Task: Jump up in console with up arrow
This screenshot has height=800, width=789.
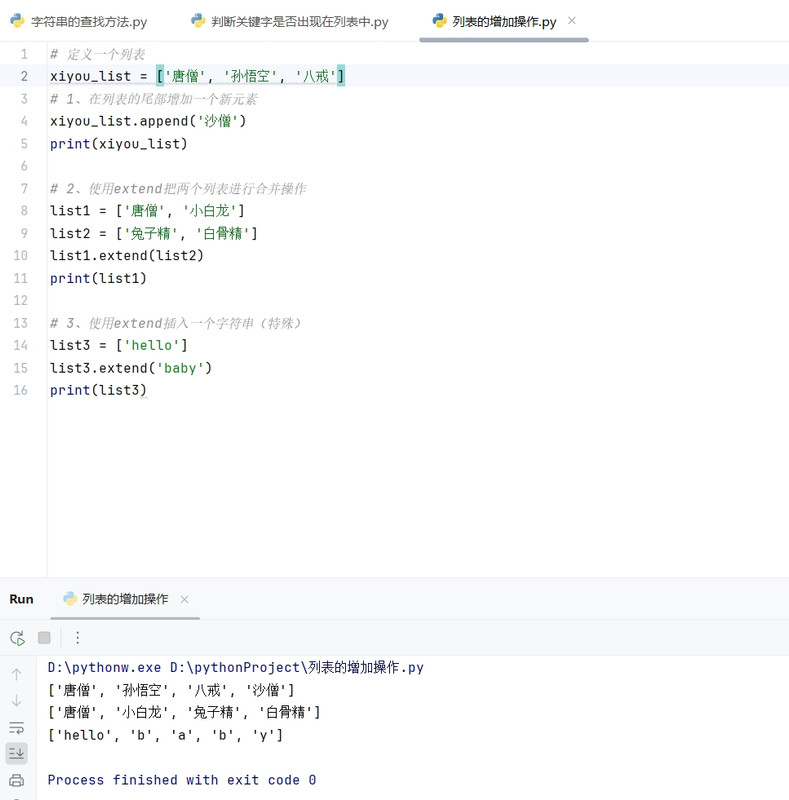Action: pyautogui.click(x=16, y=674)
